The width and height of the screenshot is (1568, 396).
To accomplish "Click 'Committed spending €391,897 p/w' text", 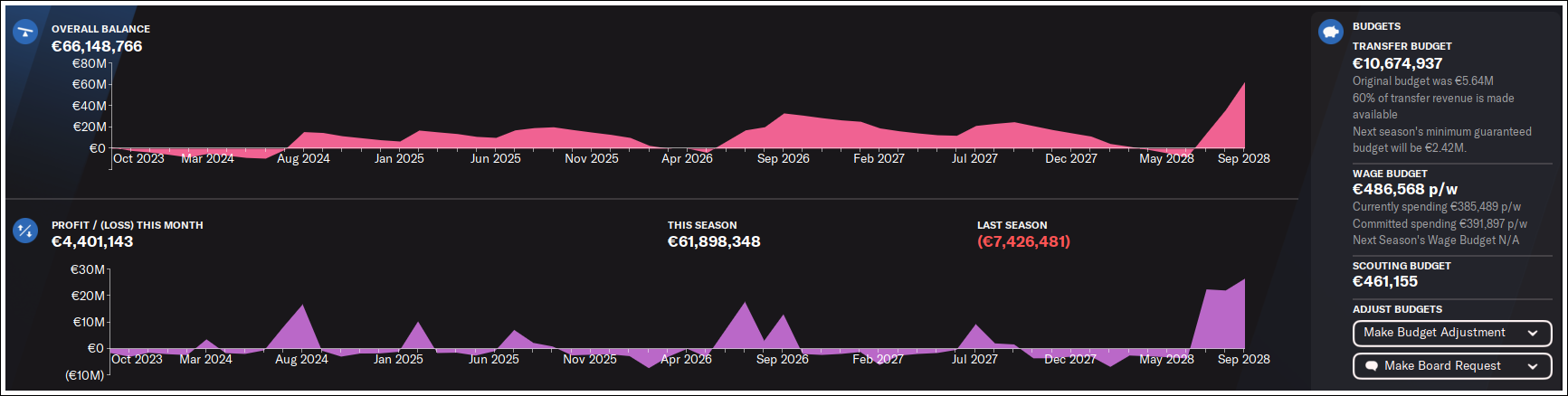I will click(1440, 224).
